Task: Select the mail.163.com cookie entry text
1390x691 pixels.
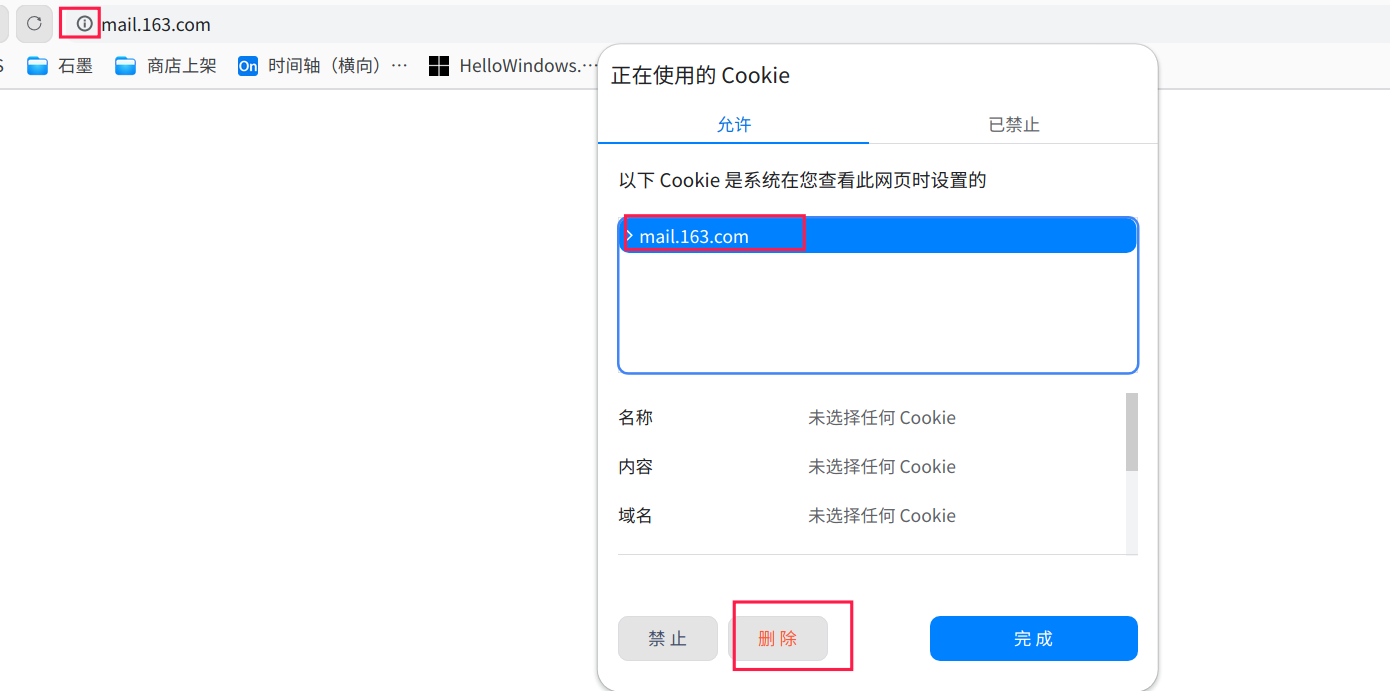Action: pyautogui.click(x=694, y=237)
